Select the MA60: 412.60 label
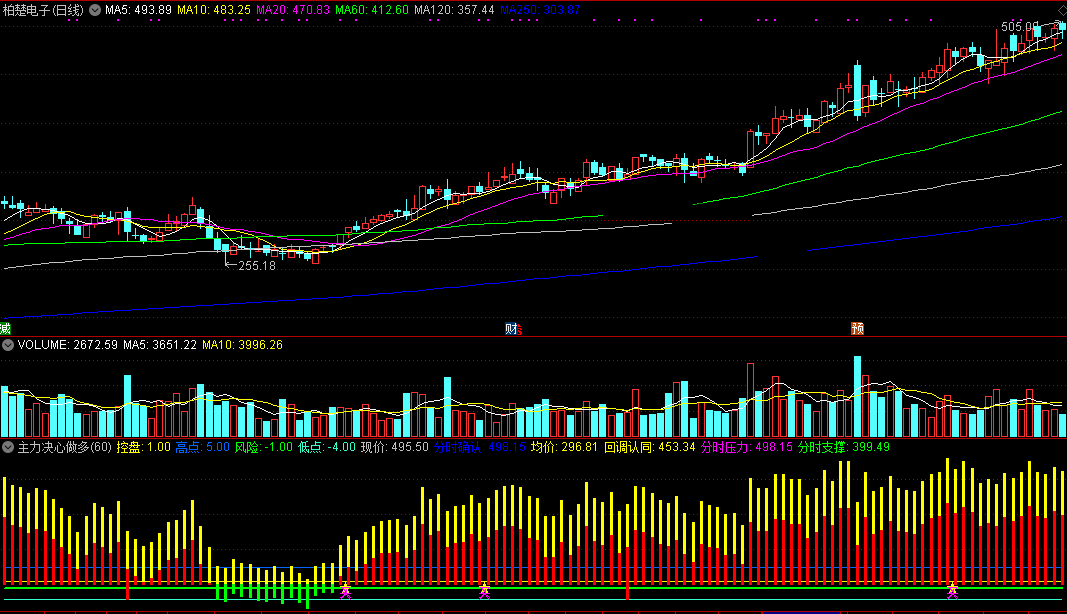Screen dimensions: 1067x614 click(372, 10)
